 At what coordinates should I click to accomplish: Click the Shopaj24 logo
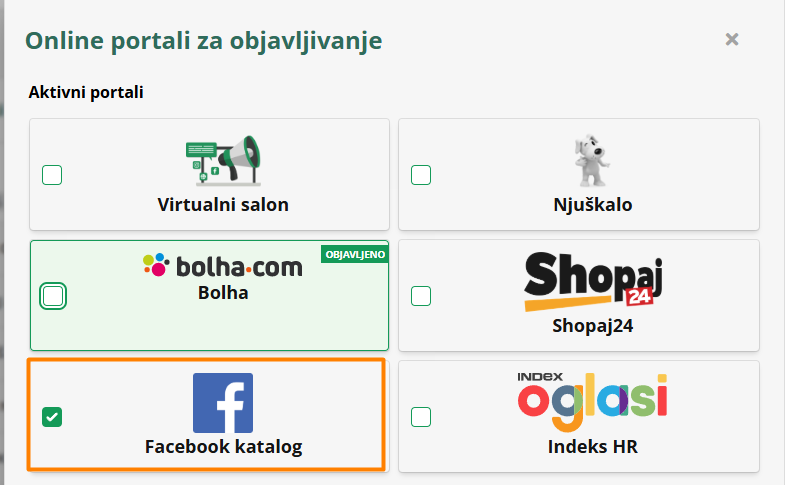tap(593, 281)
